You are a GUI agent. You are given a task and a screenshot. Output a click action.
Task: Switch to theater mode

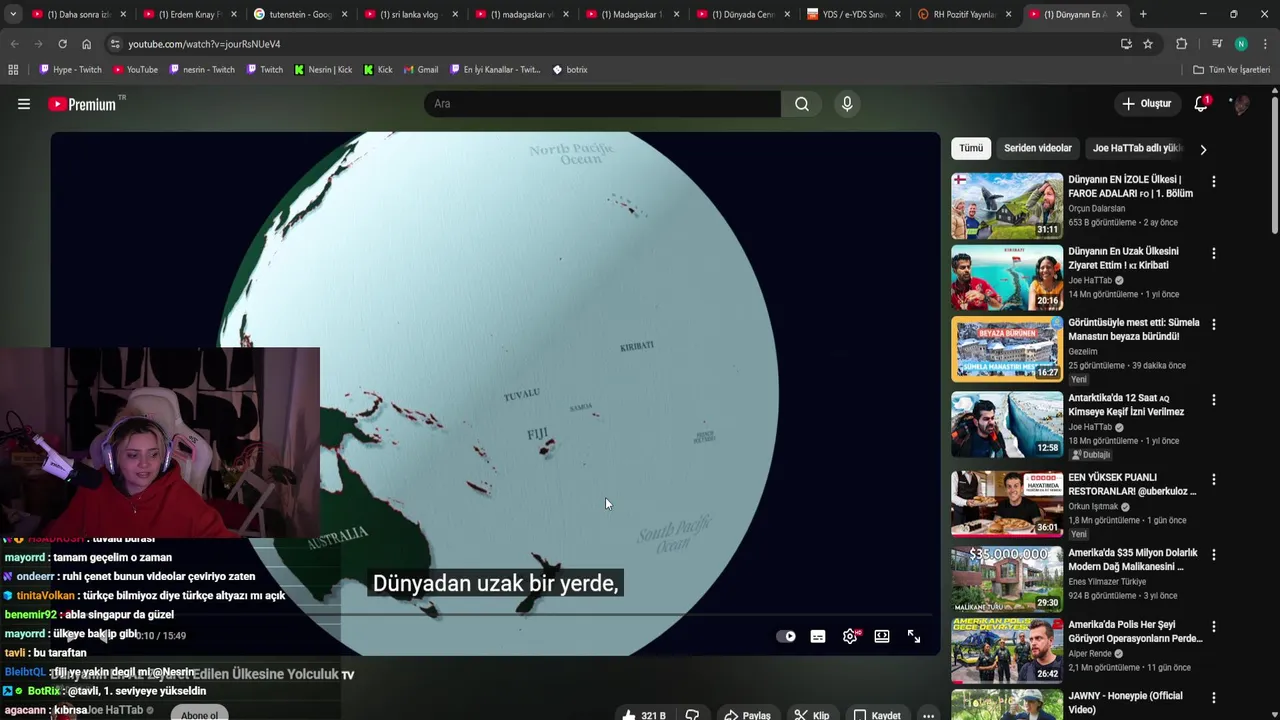coord(882,636)
